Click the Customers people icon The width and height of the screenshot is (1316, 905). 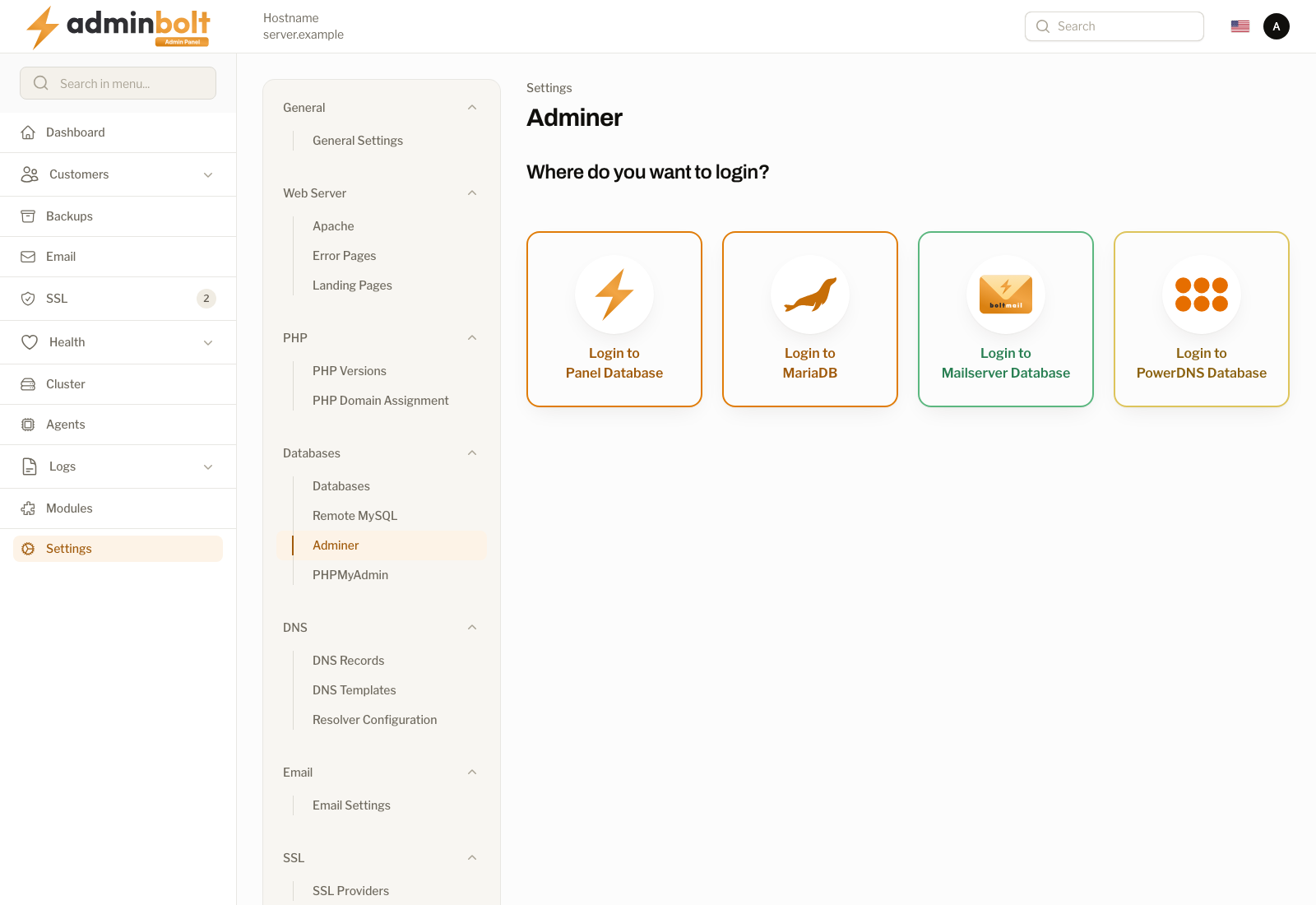pyautogui.click(x=30, y=174)
